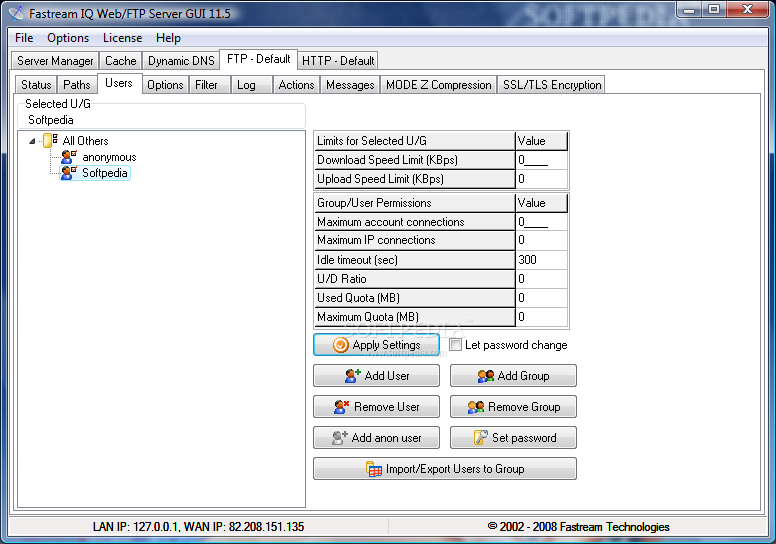Click the group icon on Remove Group
Image resolution: width=776 pixels, height=544 pixels.
476,407
